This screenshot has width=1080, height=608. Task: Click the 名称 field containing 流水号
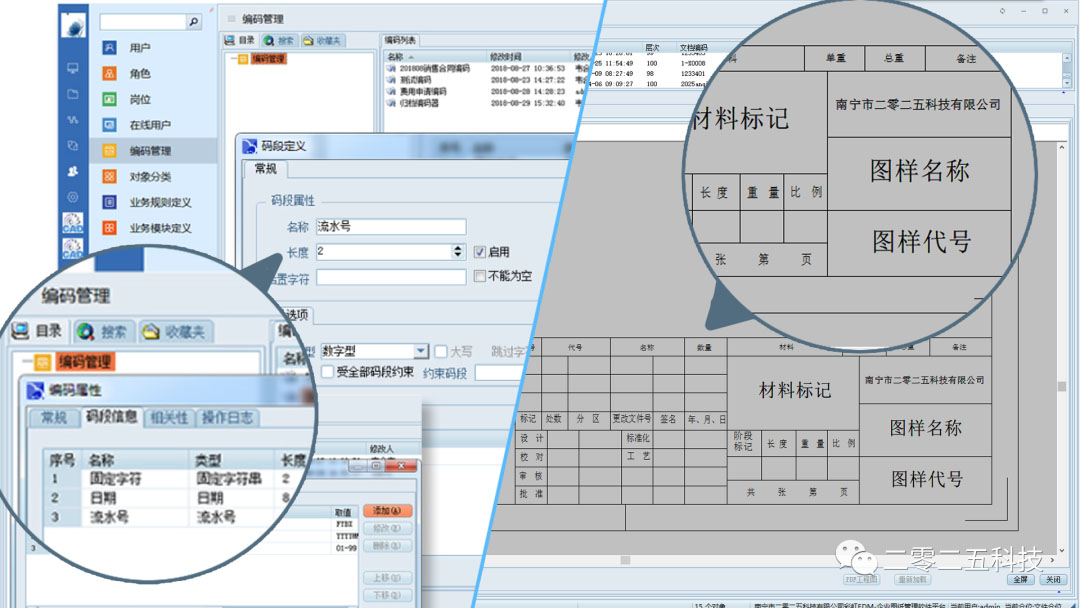pos(391,227)
